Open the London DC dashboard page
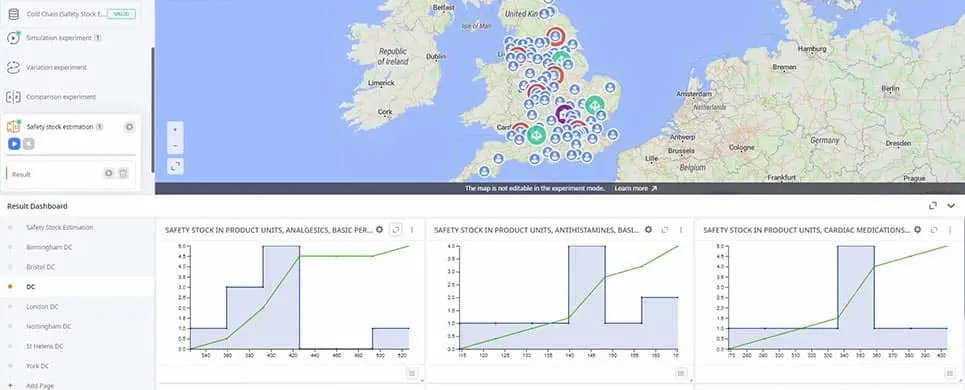 [42, 306]
